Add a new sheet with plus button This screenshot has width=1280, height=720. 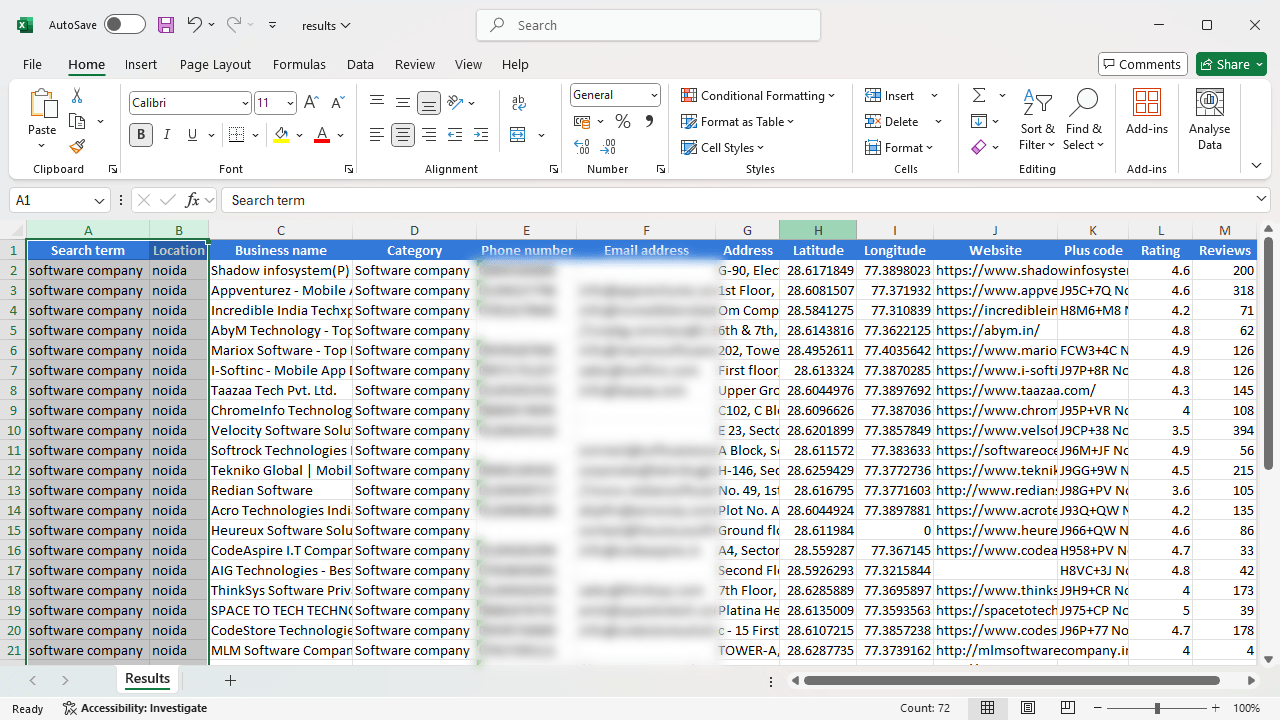(x=230, y=680)
